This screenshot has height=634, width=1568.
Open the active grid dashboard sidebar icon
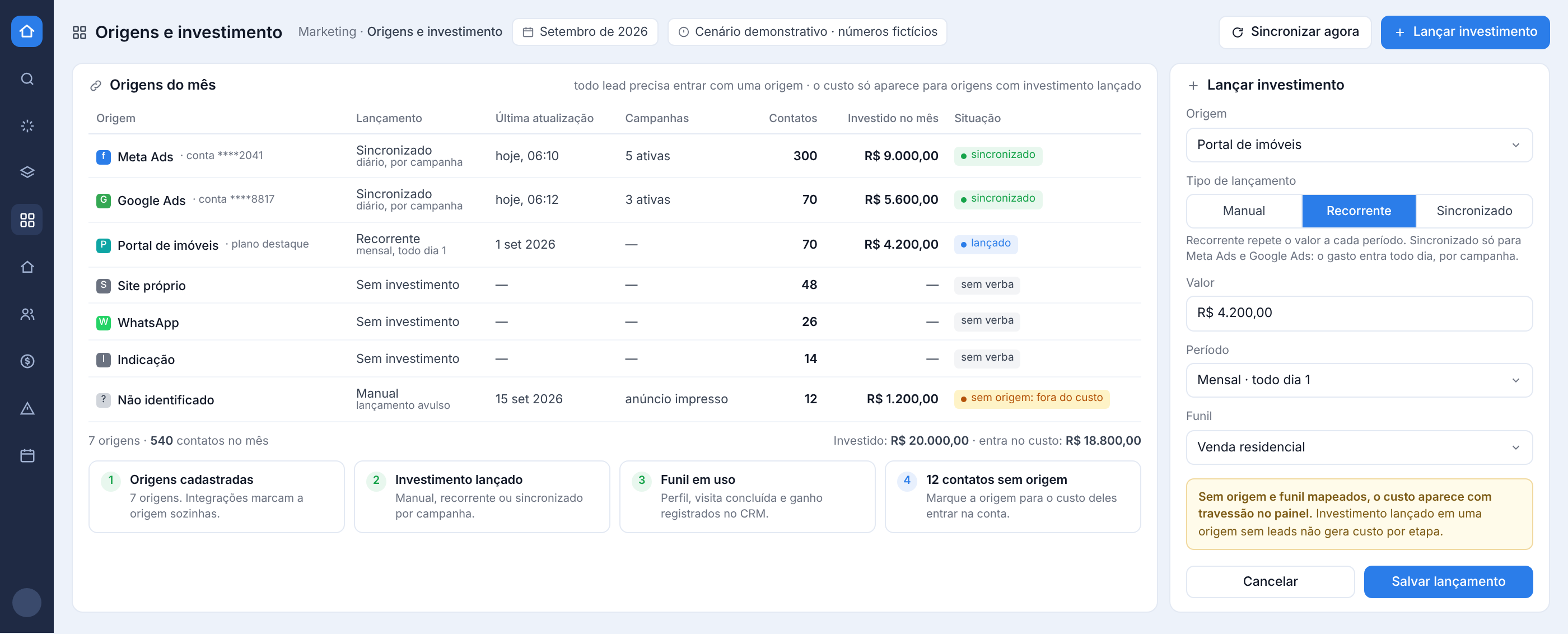click(27, 220)
